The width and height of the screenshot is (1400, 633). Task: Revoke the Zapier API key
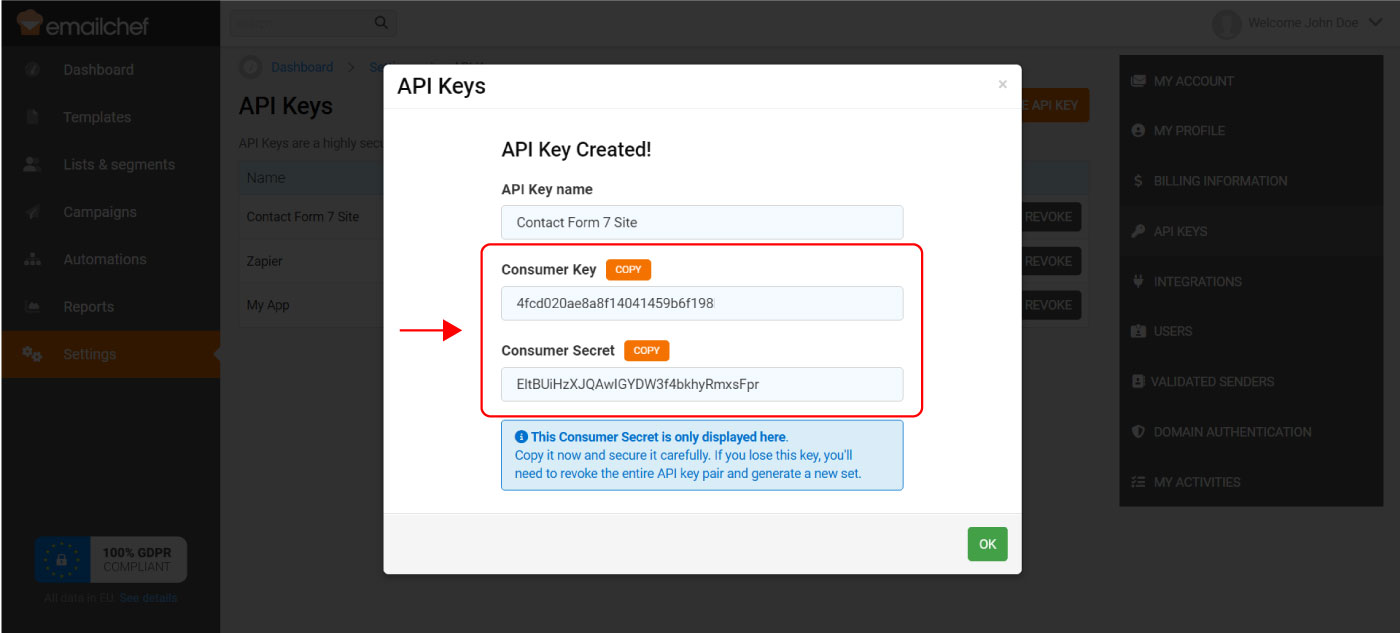[x=1049, y=261]
